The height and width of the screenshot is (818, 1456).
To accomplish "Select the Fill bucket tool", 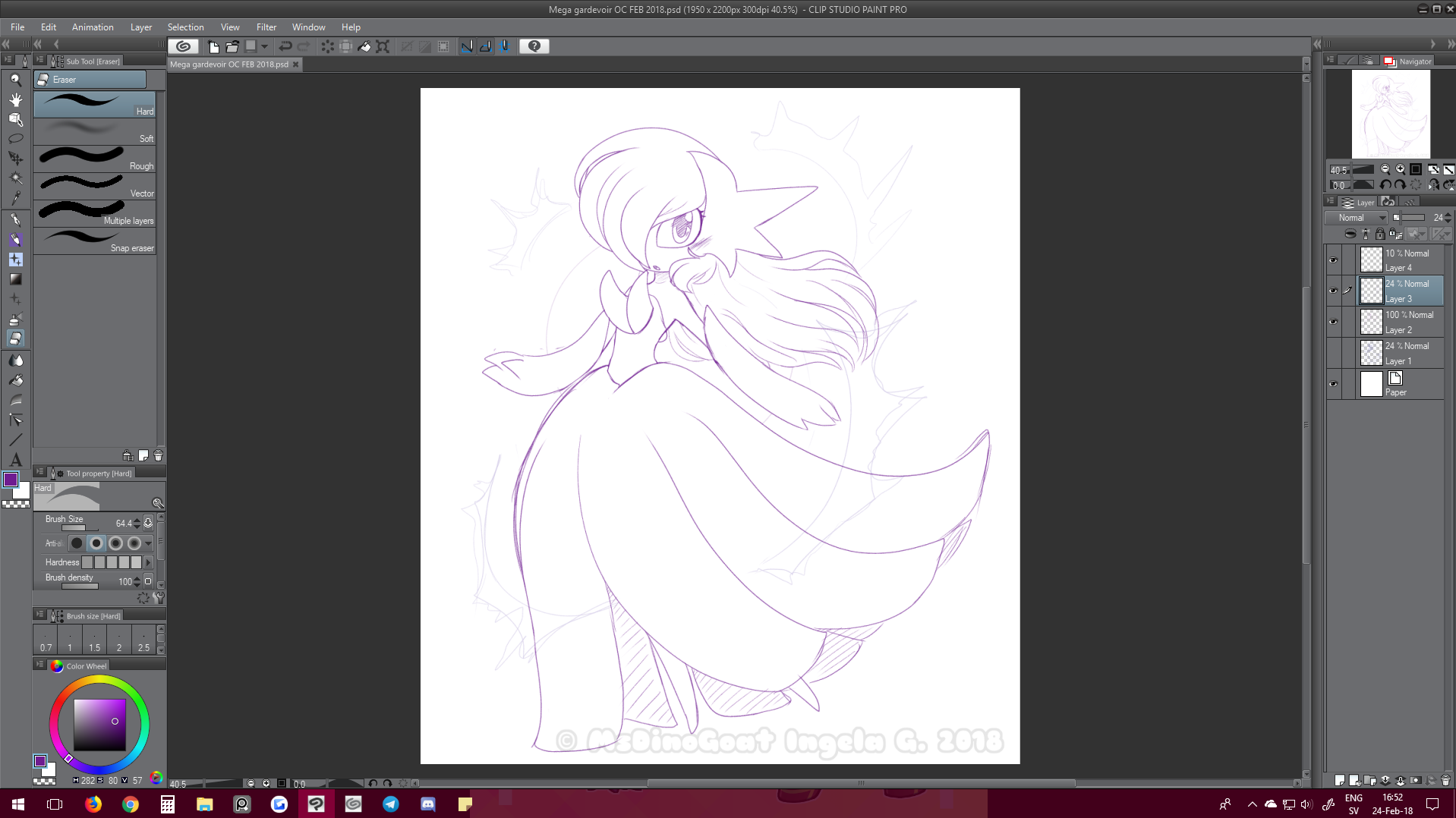I will tap(15, 380).
